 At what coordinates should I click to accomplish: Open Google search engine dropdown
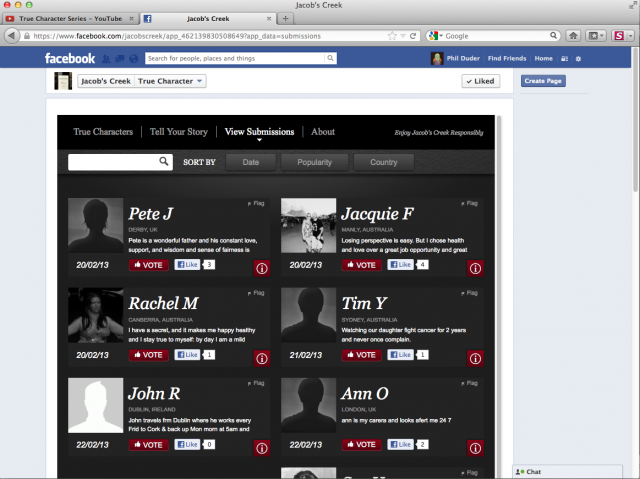pyautogui.click(x=436, y=35)
